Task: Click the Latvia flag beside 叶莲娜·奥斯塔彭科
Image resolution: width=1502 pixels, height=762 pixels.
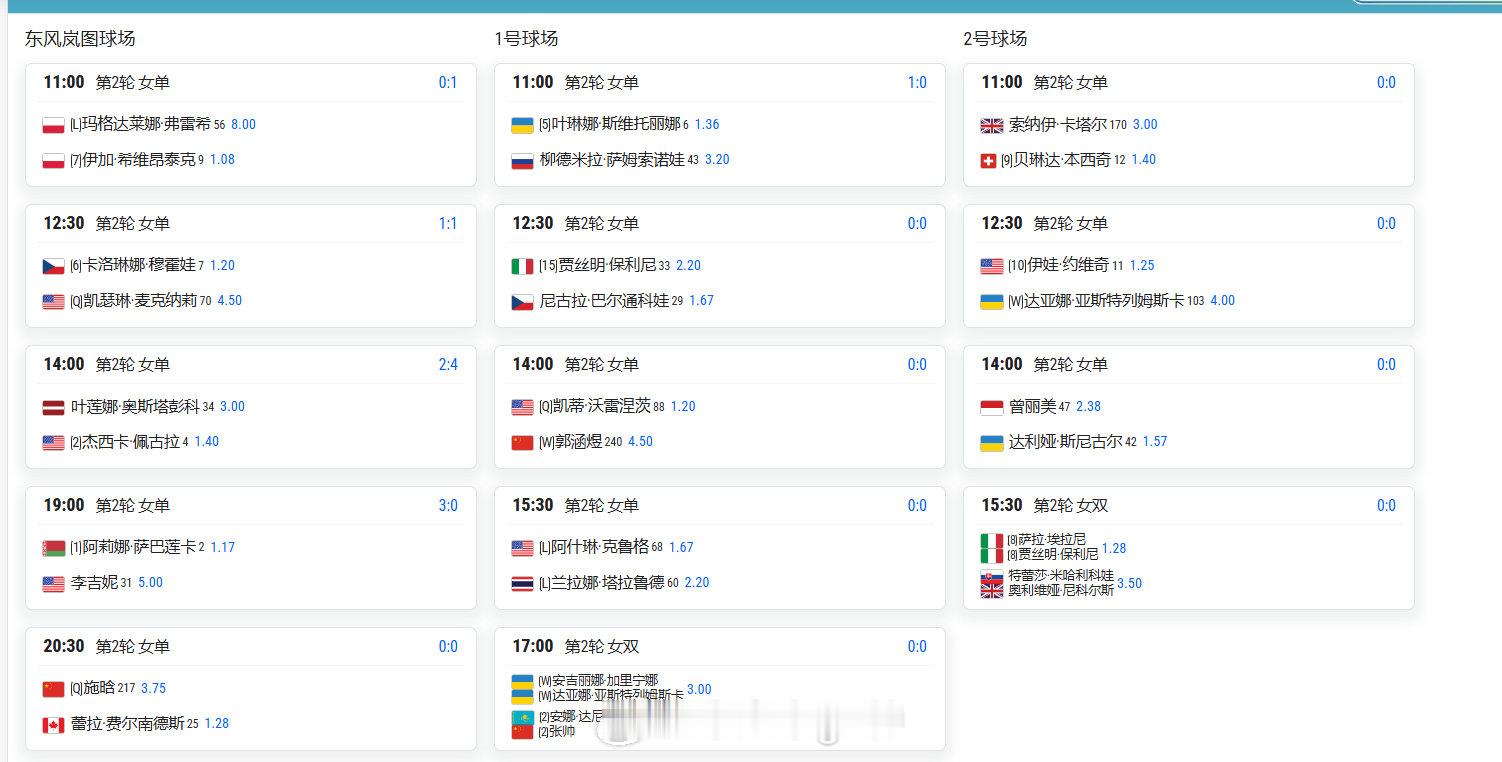Action: [53, 407]
